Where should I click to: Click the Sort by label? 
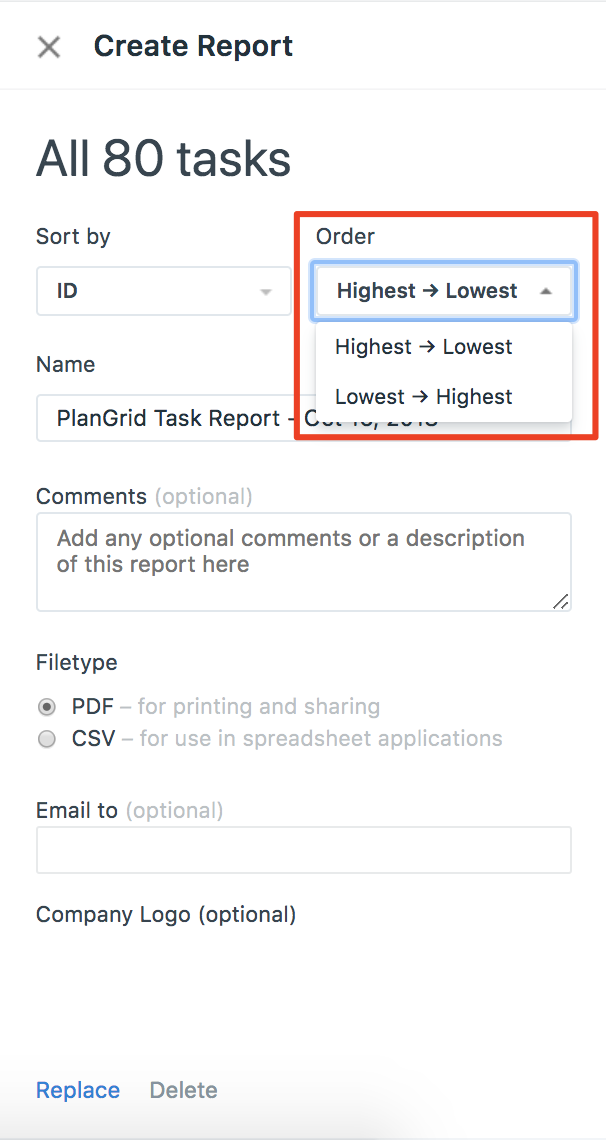tap(73, 236)
